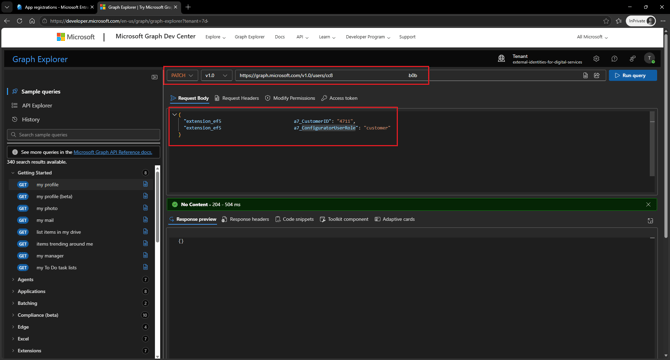The height and width of the screenshot is (360, 670).
Task: Switch to the Request Headers tab
Action: (237, 98)
